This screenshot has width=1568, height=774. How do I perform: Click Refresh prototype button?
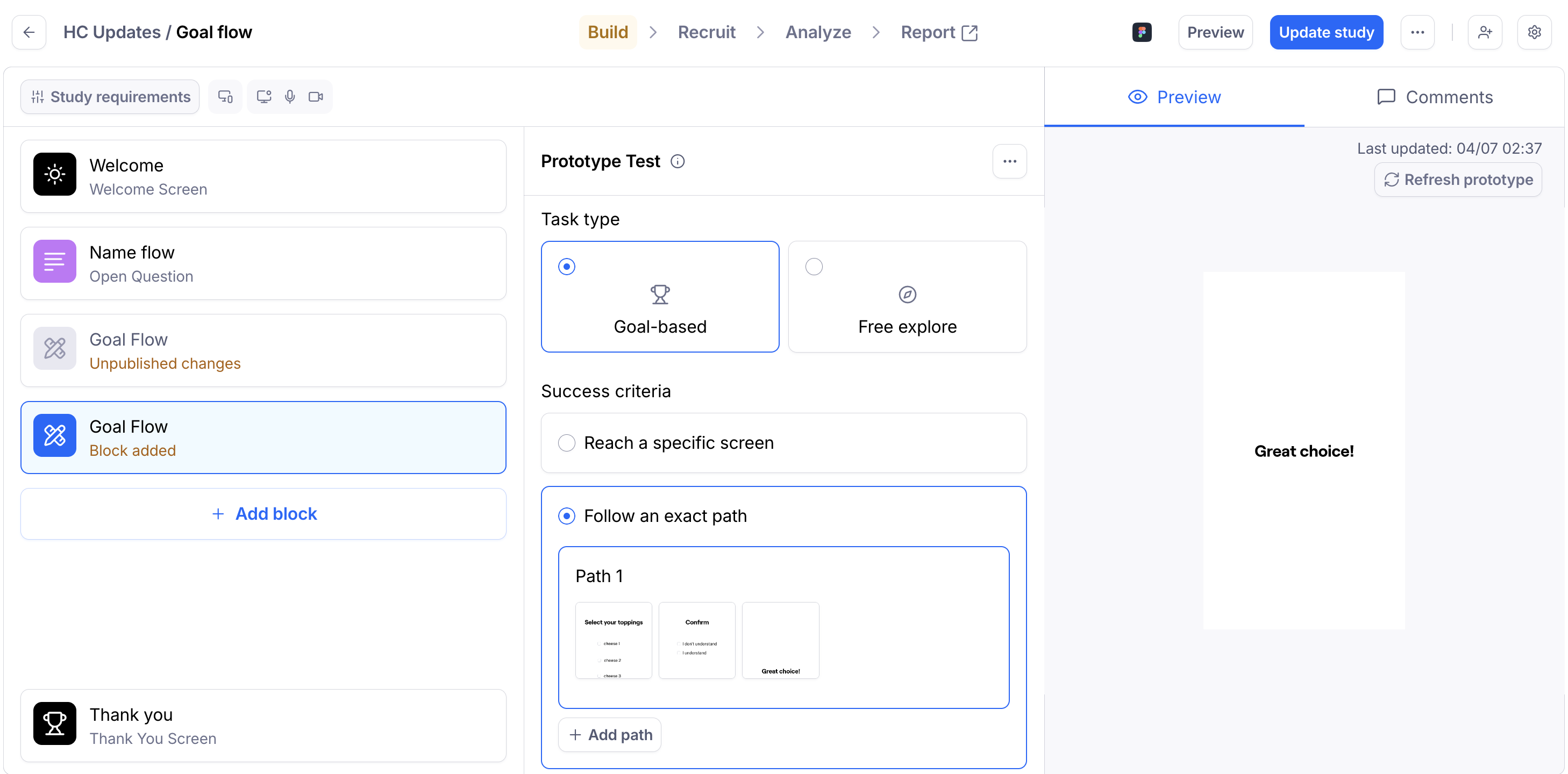pos(1458,180)
